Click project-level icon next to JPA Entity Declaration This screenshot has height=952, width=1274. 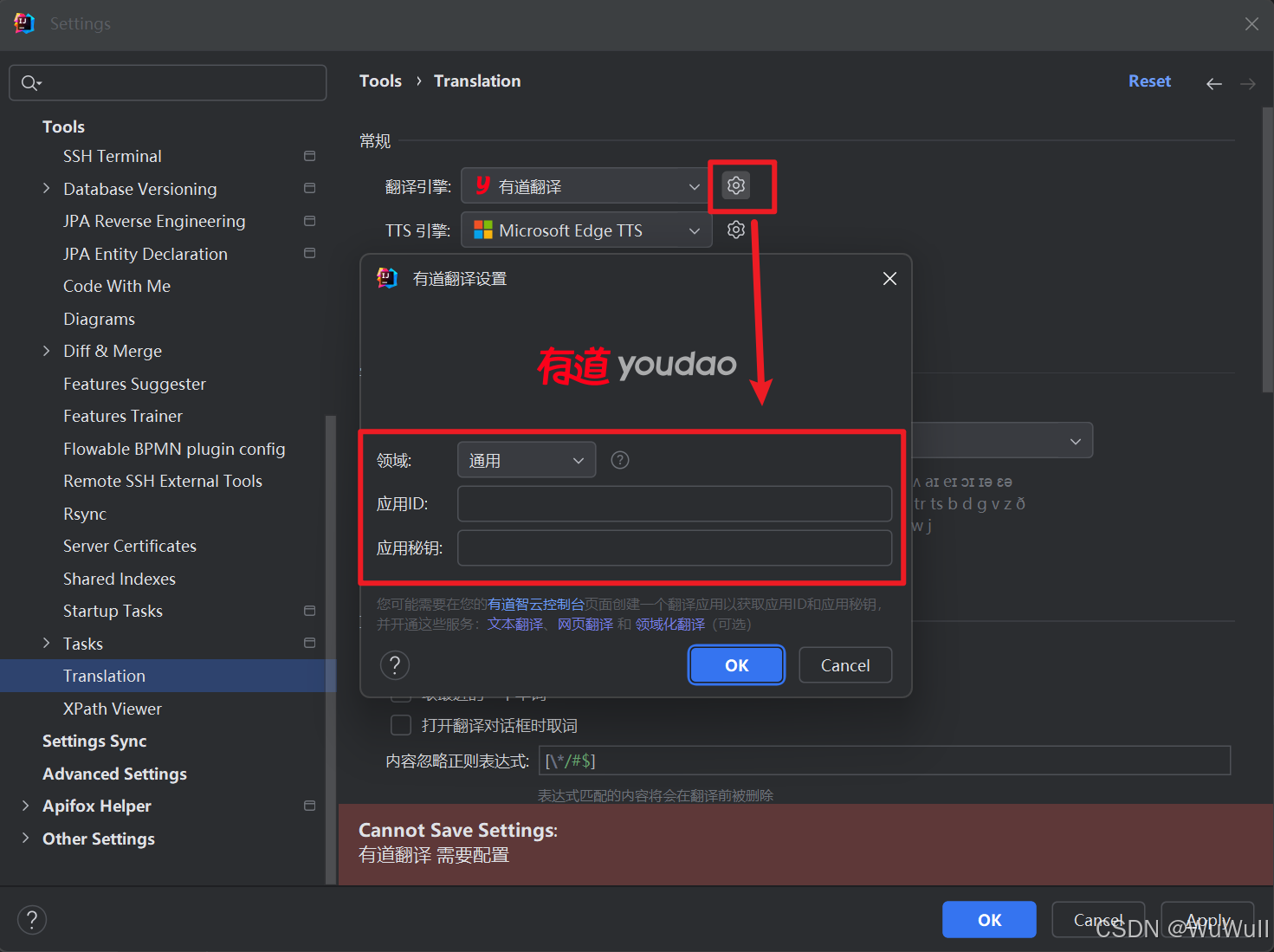tap(309, 253)
